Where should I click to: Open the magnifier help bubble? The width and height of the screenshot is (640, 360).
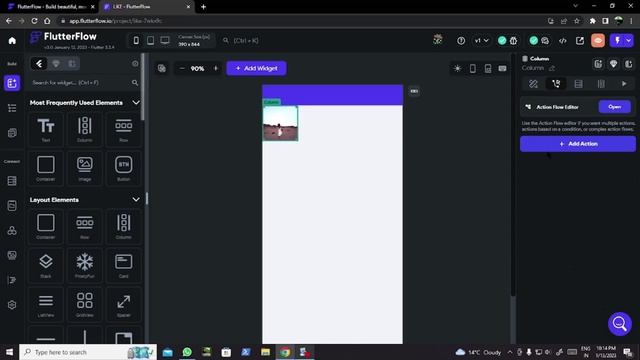(x=620, y=324)
